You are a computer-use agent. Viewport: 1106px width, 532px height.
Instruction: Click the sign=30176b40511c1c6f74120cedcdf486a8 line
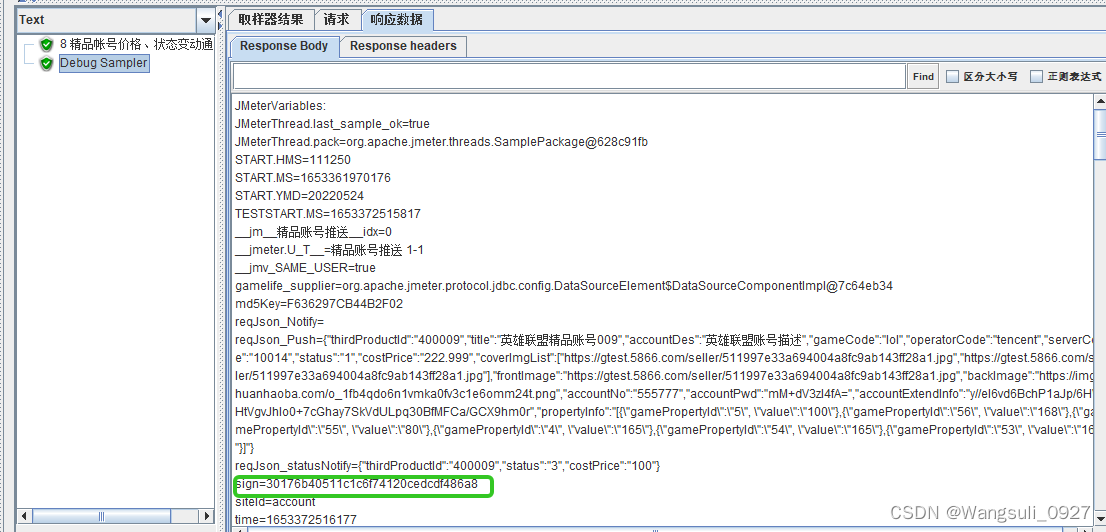(x=357, y=484)
